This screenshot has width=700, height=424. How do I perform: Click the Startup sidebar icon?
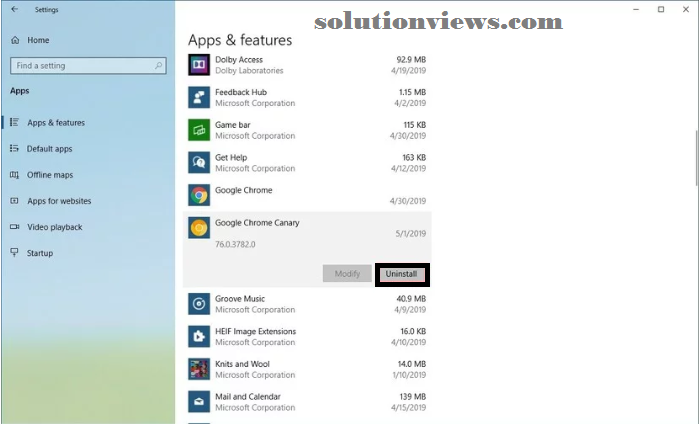tap(14, 253)
